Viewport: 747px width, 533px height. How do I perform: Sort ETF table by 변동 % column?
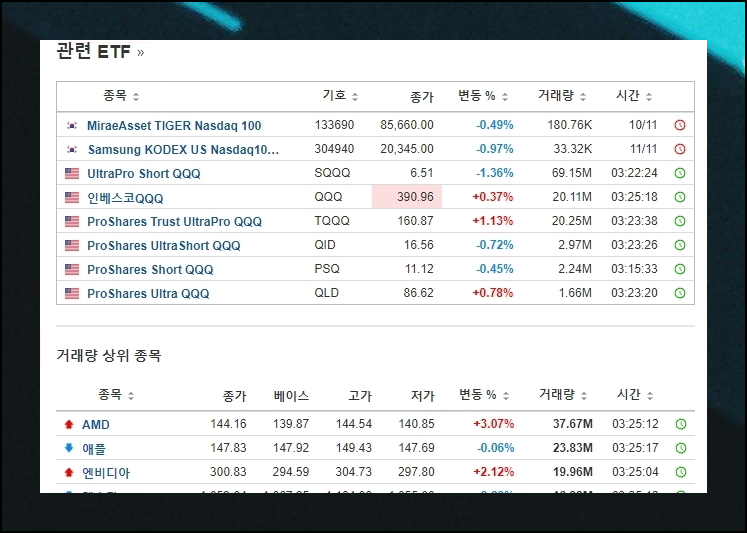pyautogui.click(x=483, y=96)
